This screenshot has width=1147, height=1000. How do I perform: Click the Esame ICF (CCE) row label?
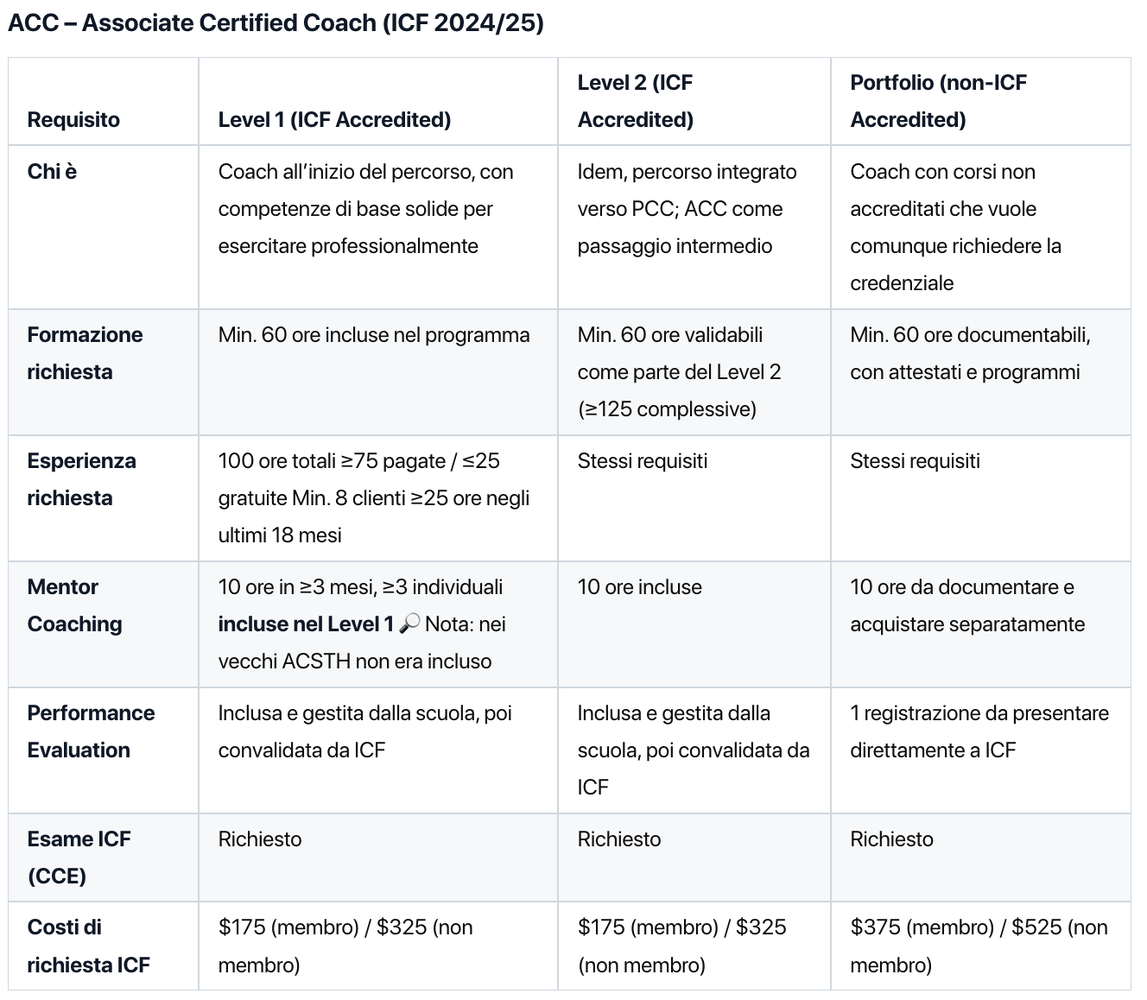coord(78,857)
